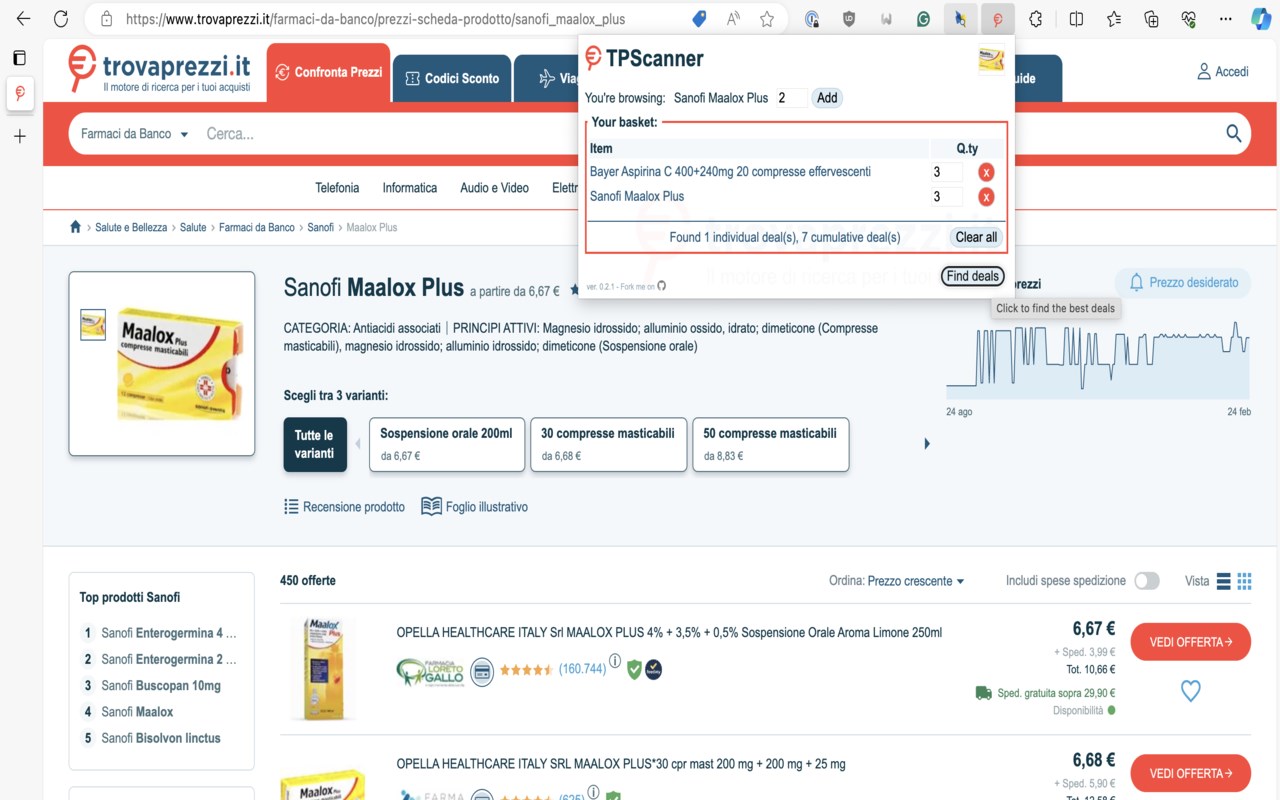This screenshot has width=1280, height=800.
Task: Open Foglio illustrativo link
Action: point(475,507)
